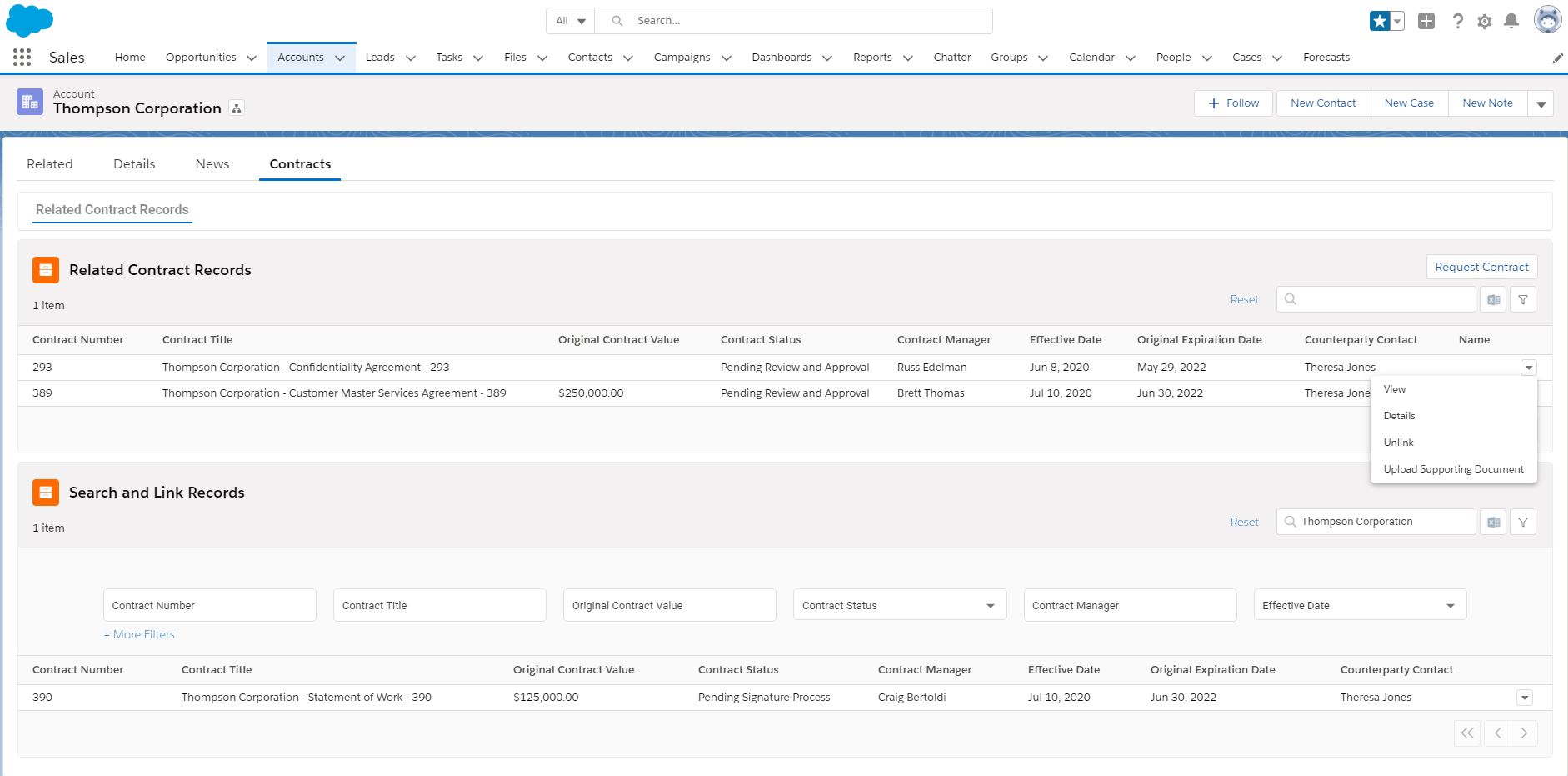
Task: Reset the Search and Link Records search
Action: coord(1244,522)
